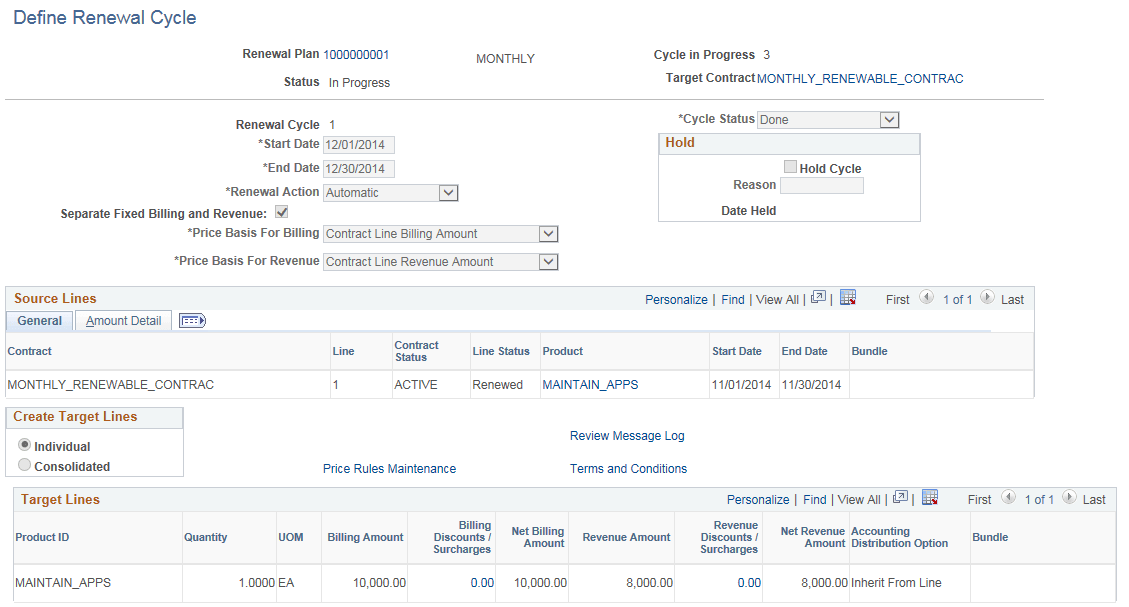Uncheck Separate Fixed Billing and Revenue
This screenshot has width=1129, height=607.
pyautogui.click(x=281, y=211)
